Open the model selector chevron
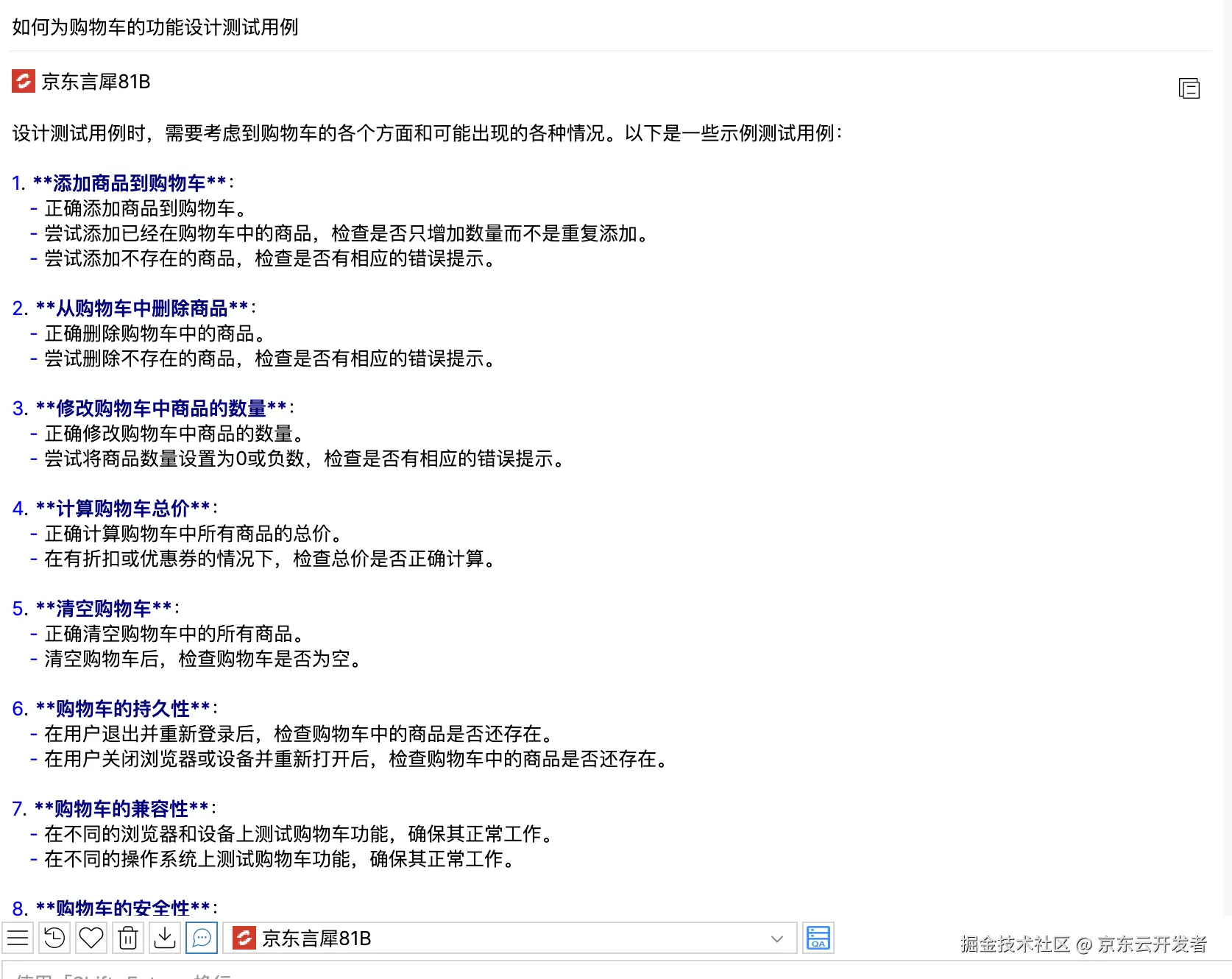The image size is (1232, 979). pyautogui.click(x=778, y=939)
